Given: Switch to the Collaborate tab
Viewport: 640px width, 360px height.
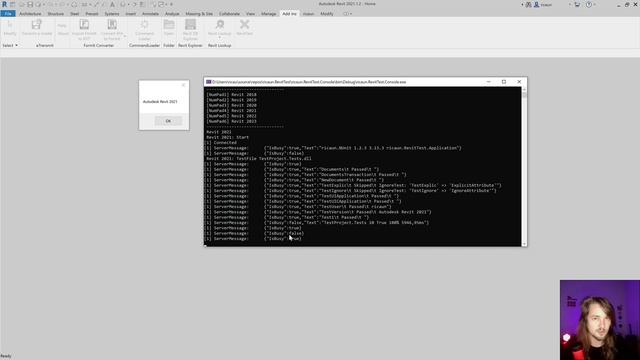Looking at the screenshot, I should pos(229,14).
